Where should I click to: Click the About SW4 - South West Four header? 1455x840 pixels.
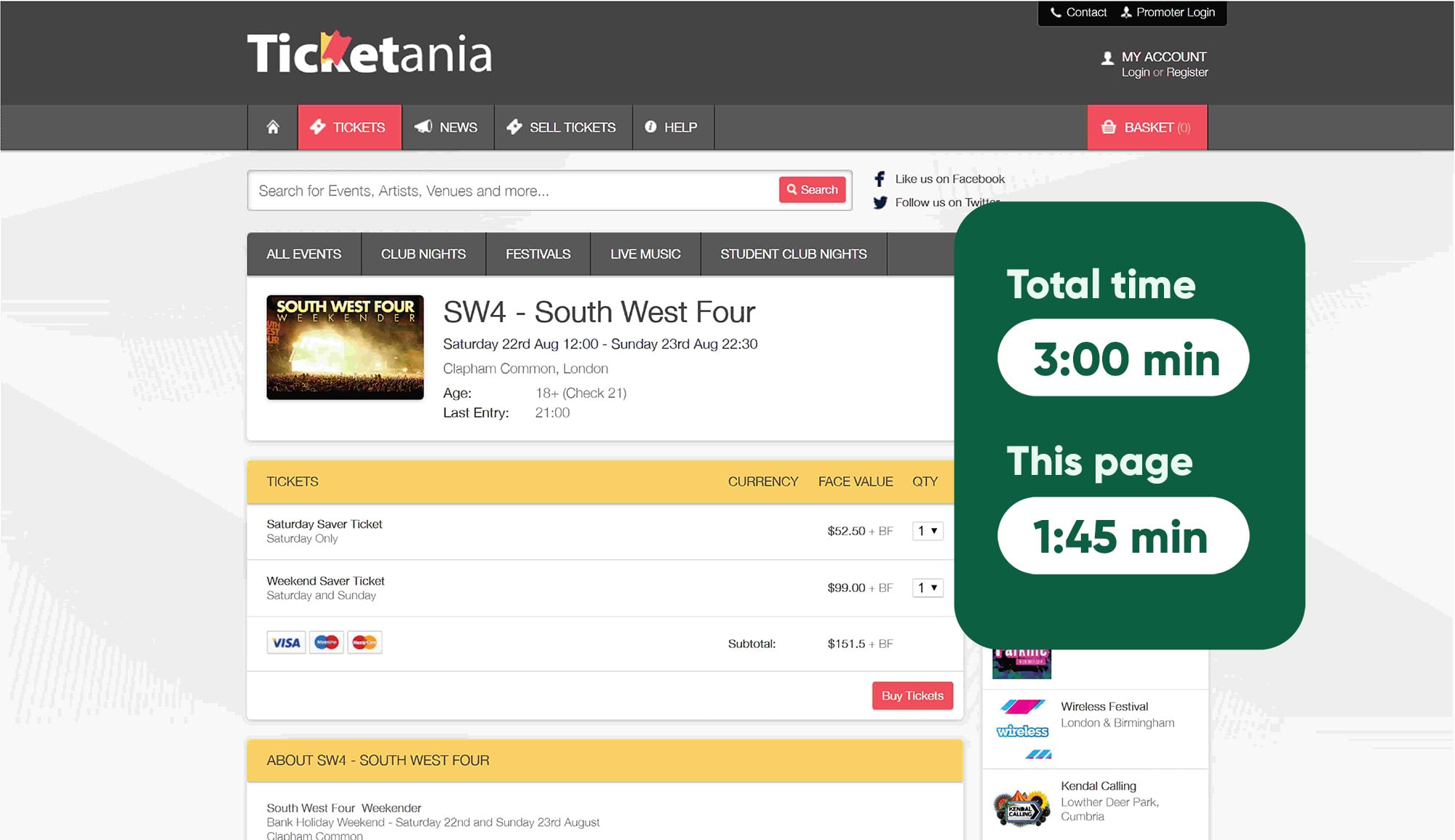605,760
